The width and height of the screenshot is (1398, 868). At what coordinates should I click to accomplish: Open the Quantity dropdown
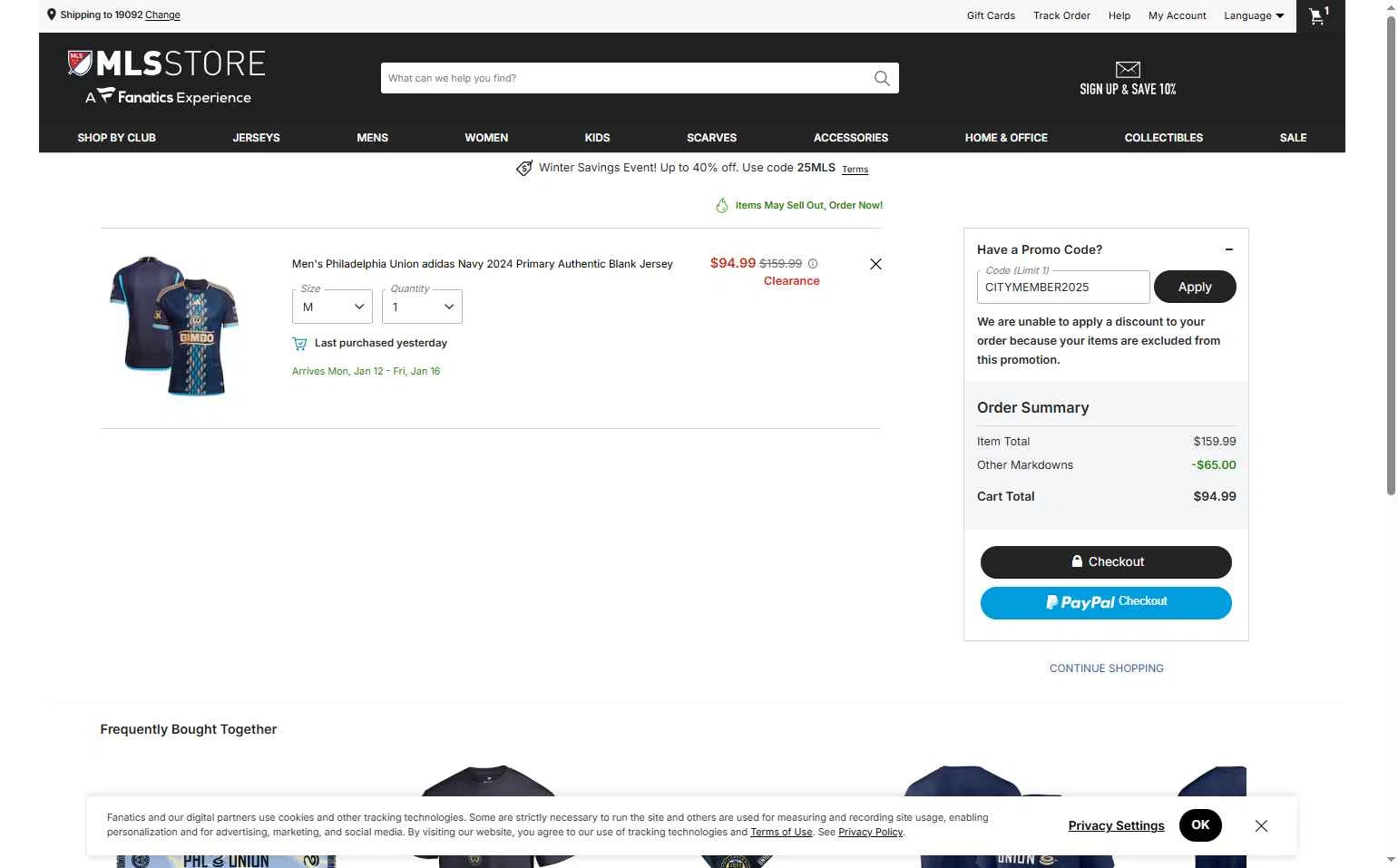422,307
